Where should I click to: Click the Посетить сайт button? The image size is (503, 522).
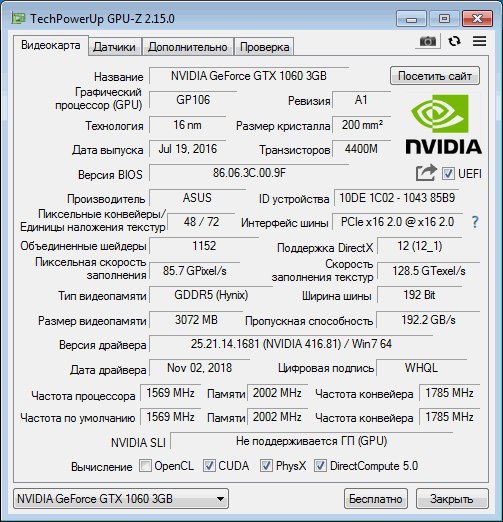coord(435,76)
